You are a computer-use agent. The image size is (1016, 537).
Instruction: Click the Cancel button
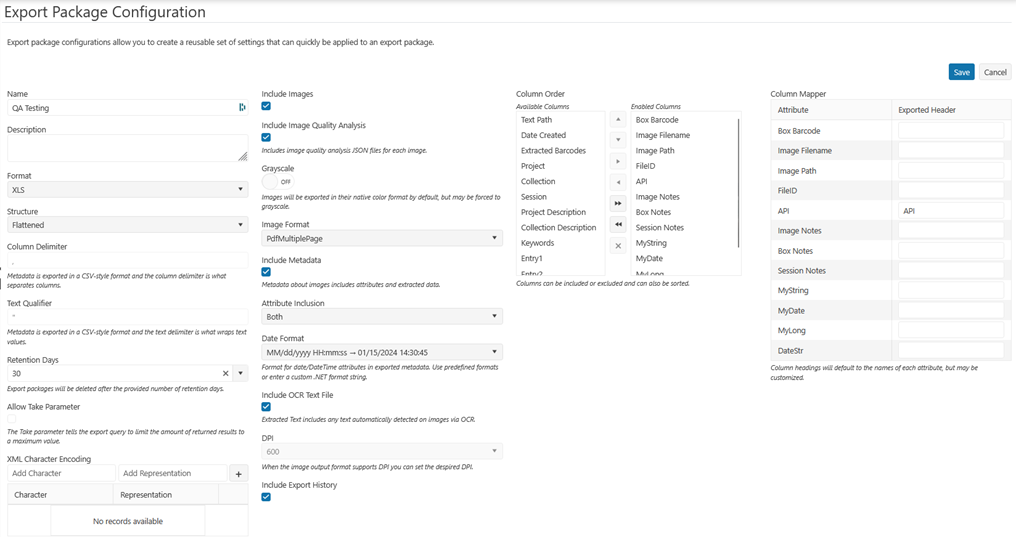click(x=994, y=72)
